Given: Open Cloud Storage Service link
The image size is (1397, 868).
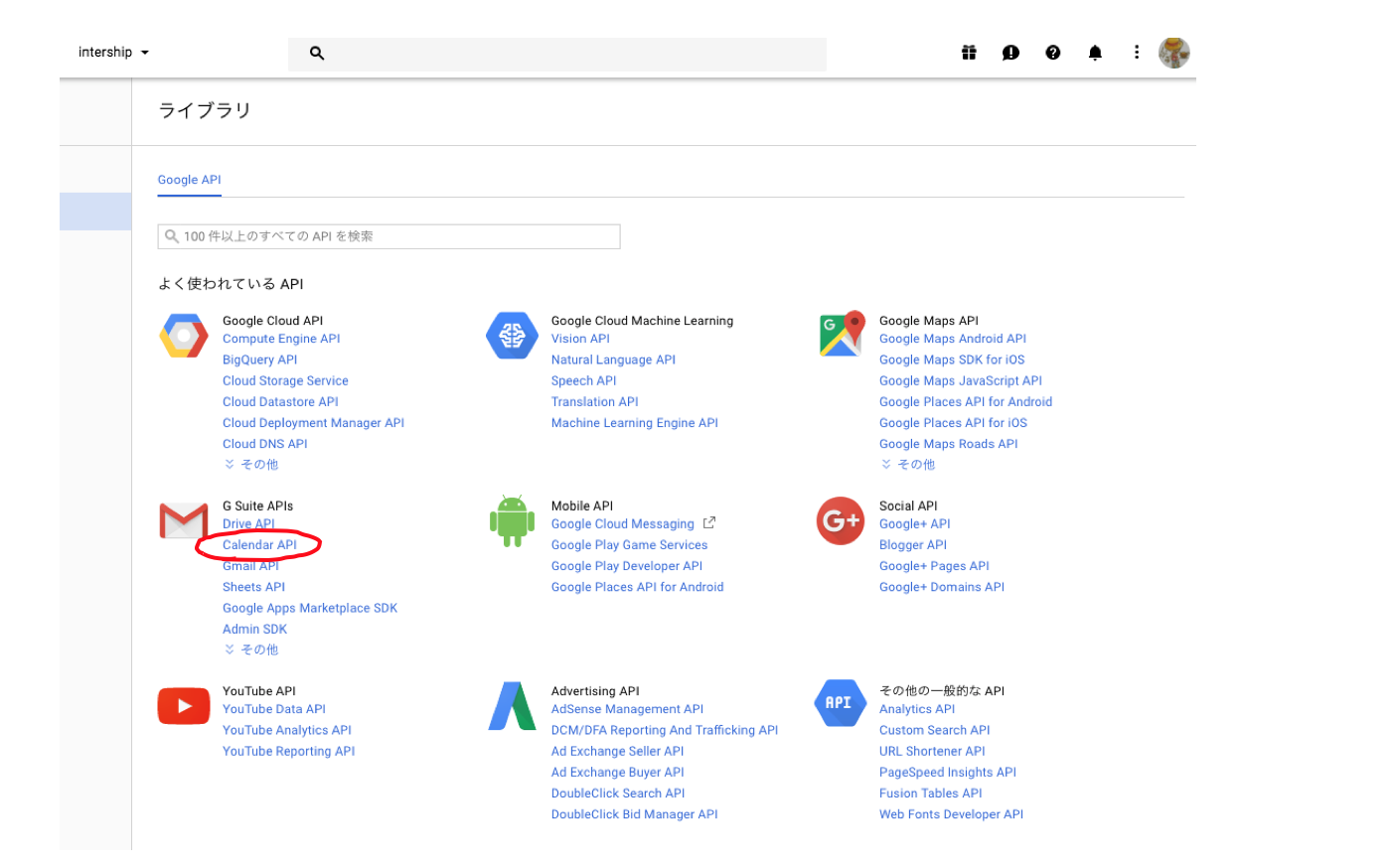Looking at the screenshot, I should coord(285,380).
